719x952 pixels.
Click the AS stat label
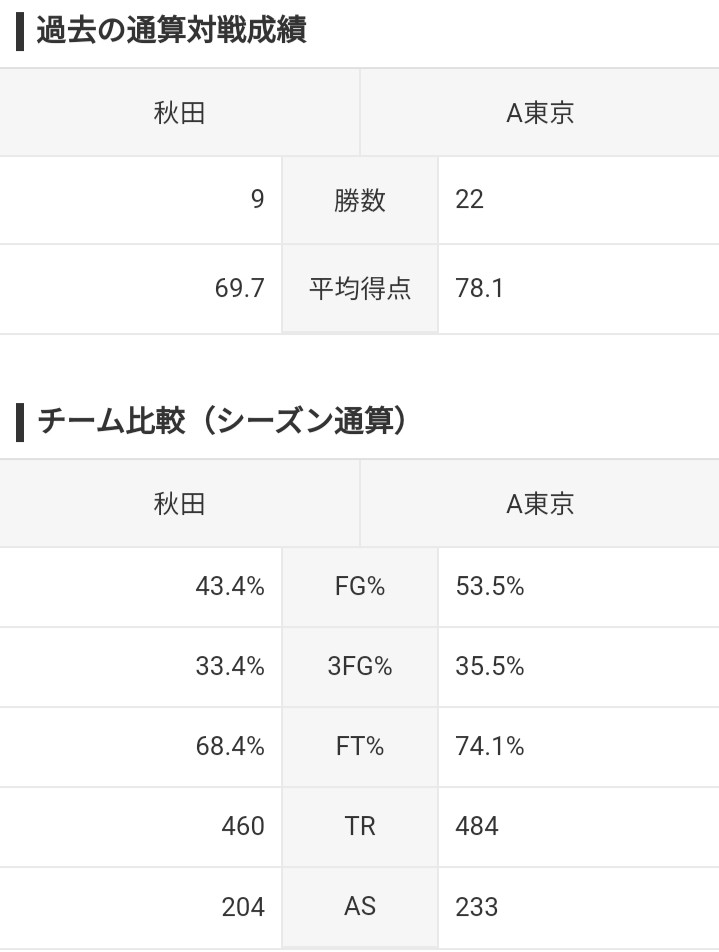[360, 906]
